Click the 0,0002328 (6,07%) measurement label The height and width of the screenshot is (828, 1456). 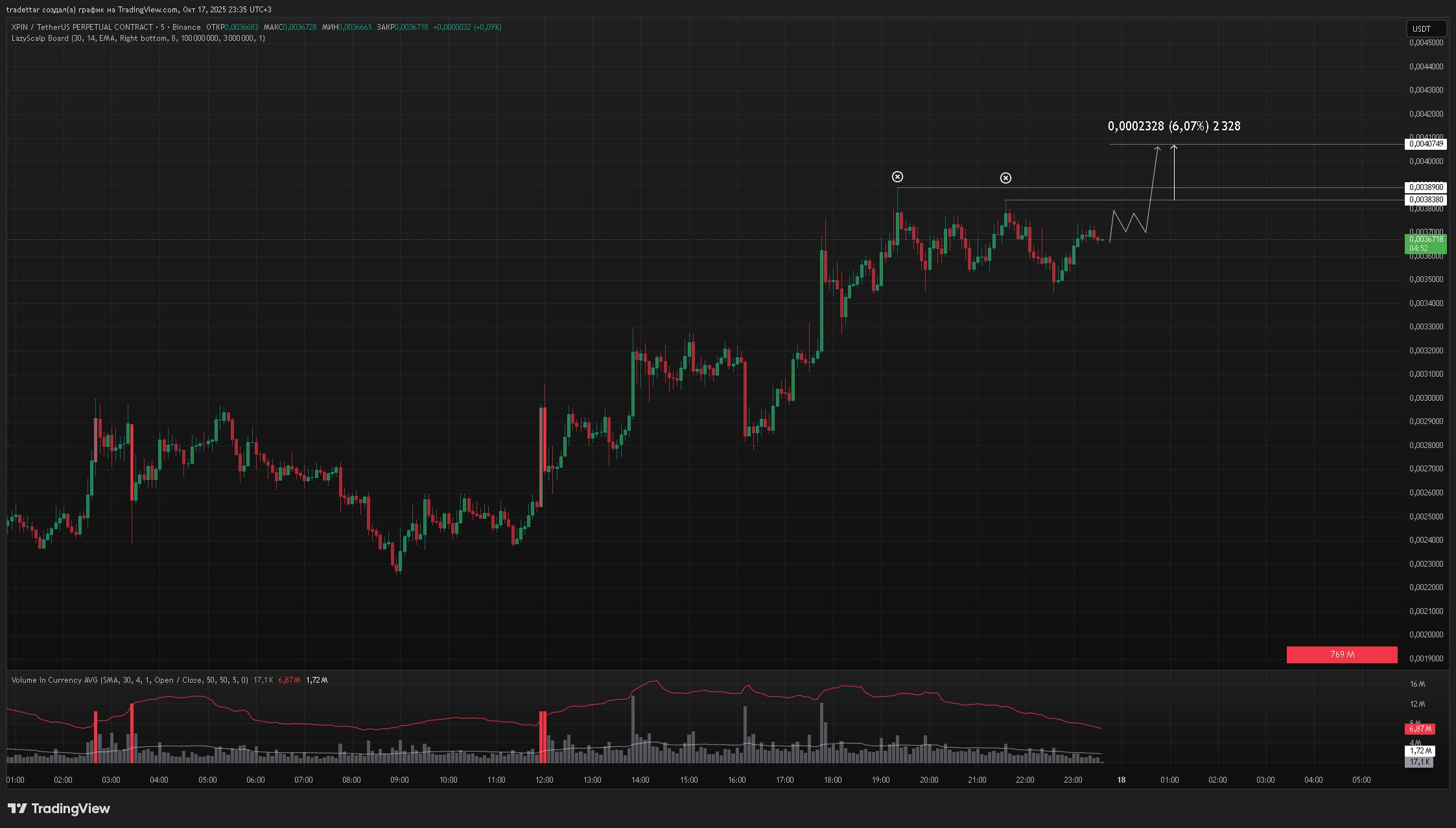[x=1174, y=126]
